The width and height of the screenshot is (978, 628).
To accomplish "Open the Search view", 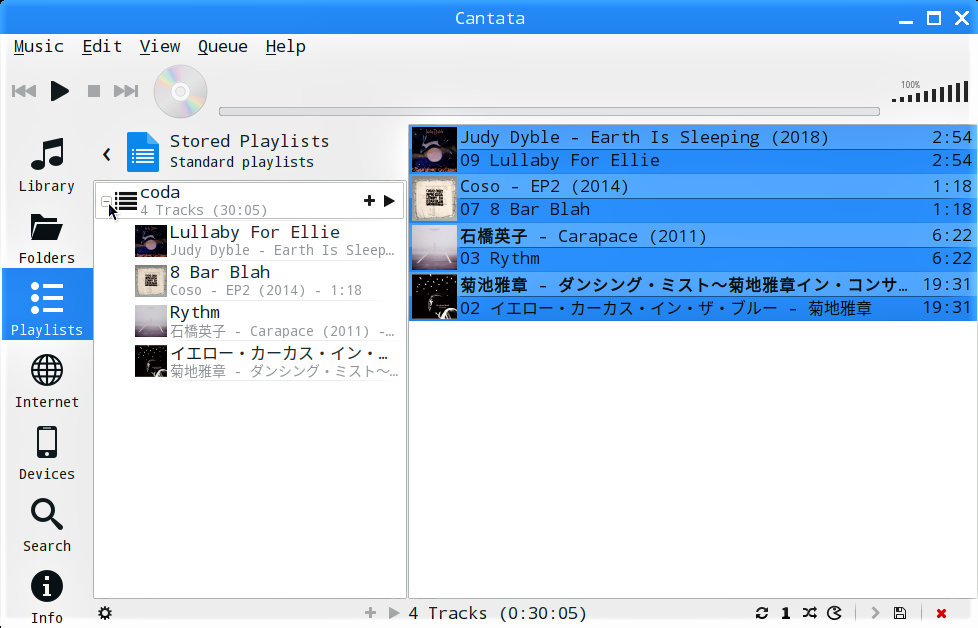I will 47,525.
